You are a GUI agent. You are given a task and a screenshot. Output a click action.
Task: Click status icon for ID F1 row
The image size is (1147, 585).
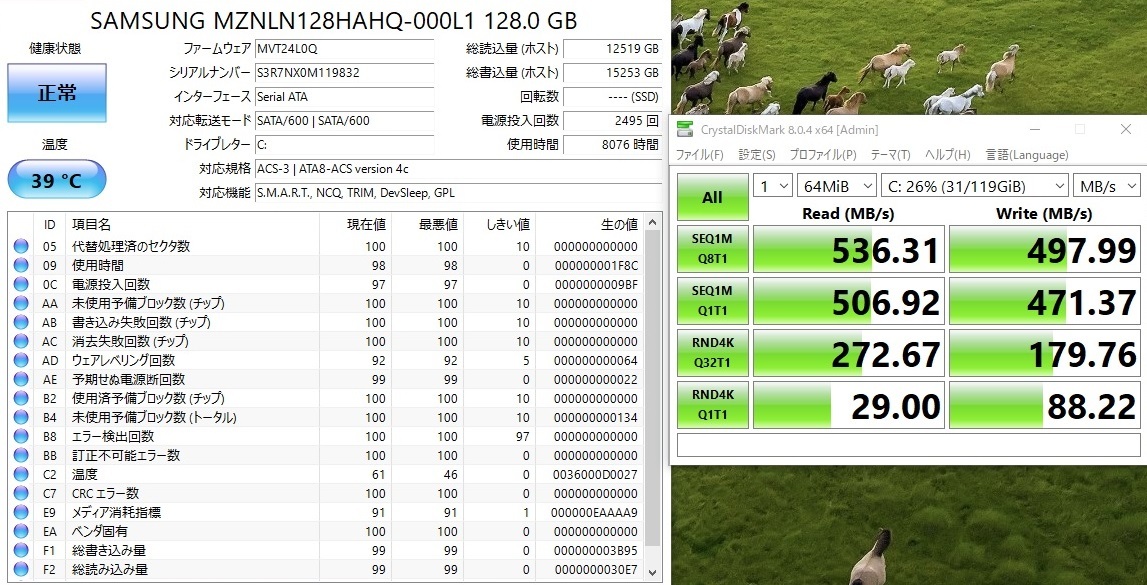[20, 551]
